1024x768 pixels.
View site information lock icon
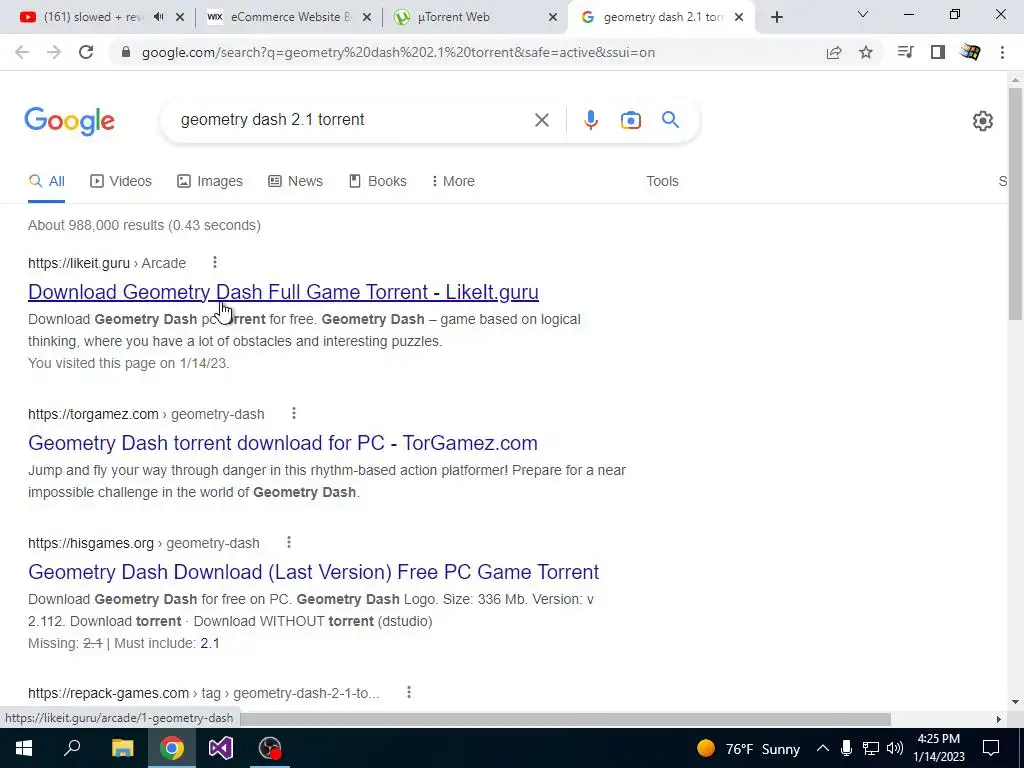coord(126,52)
